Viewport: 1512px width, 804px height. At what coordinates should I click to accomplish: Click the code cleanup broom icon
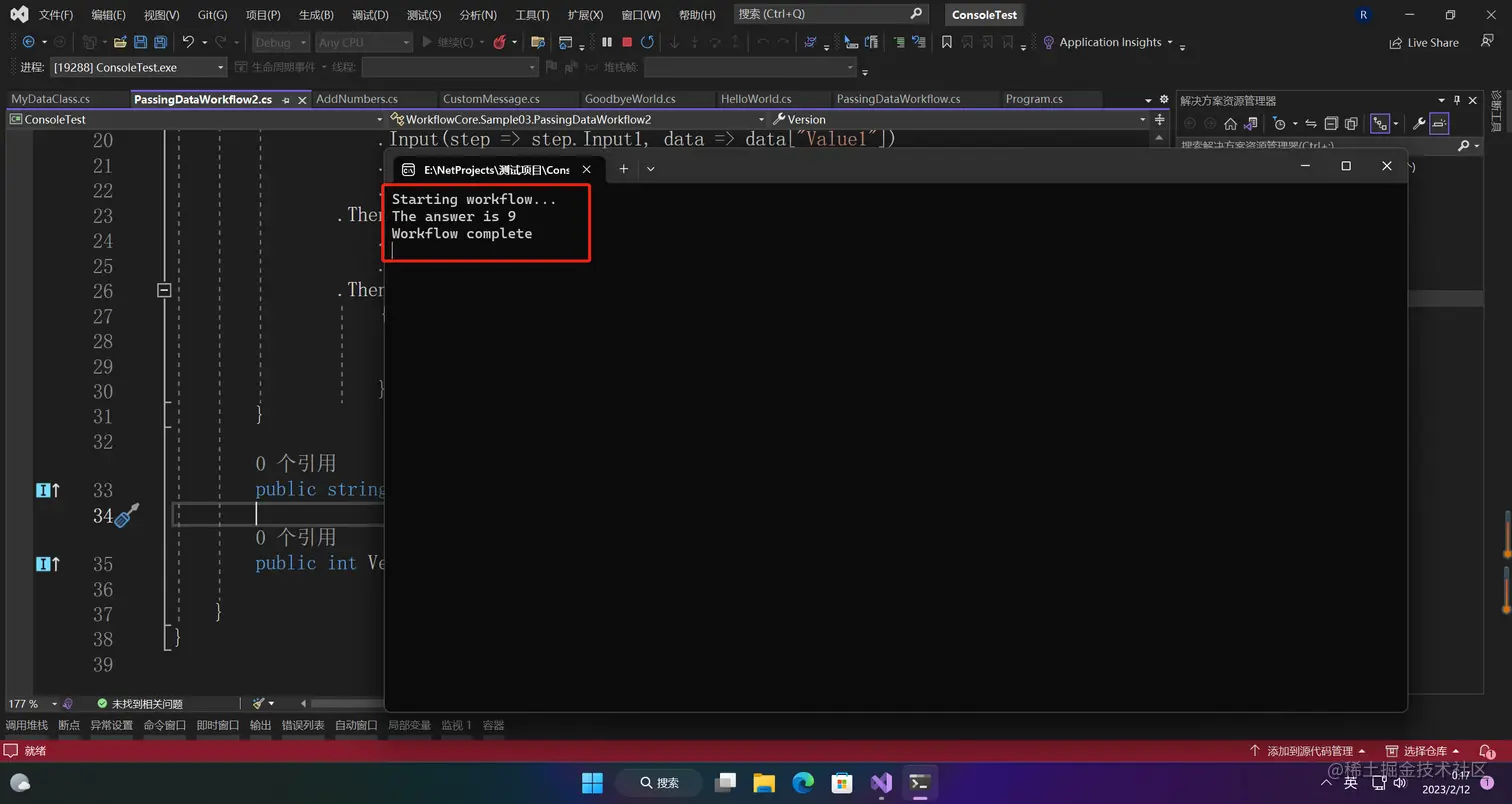(x=258, y=703)
